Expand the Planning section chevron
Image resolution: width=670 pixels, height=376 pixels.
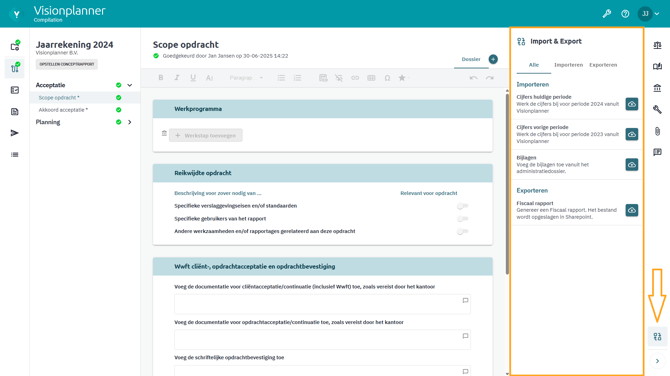(129, 122)
